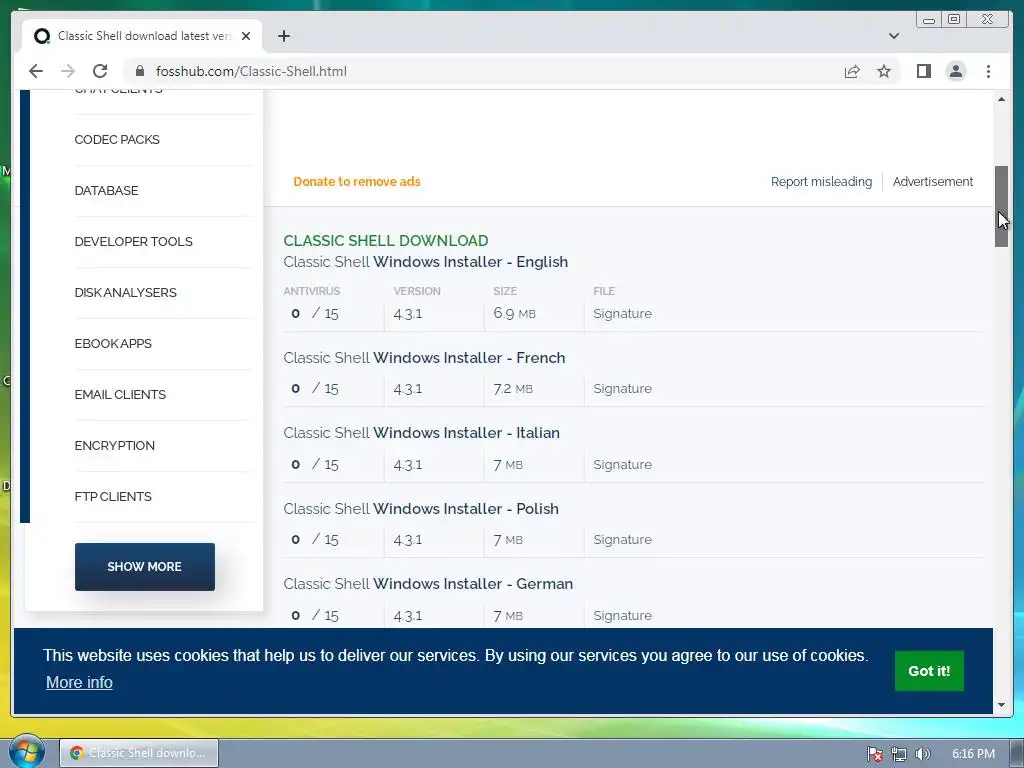Click the Advertisement link
1024x768 pixels.
point(933,182)
